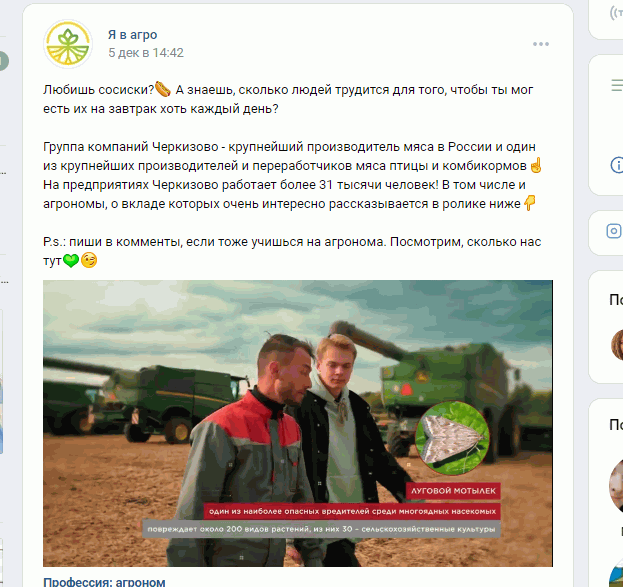Viewport: 623px width, 587px height.
Task: Click the broadcast icon at the top right
Action: coord(616,14)
